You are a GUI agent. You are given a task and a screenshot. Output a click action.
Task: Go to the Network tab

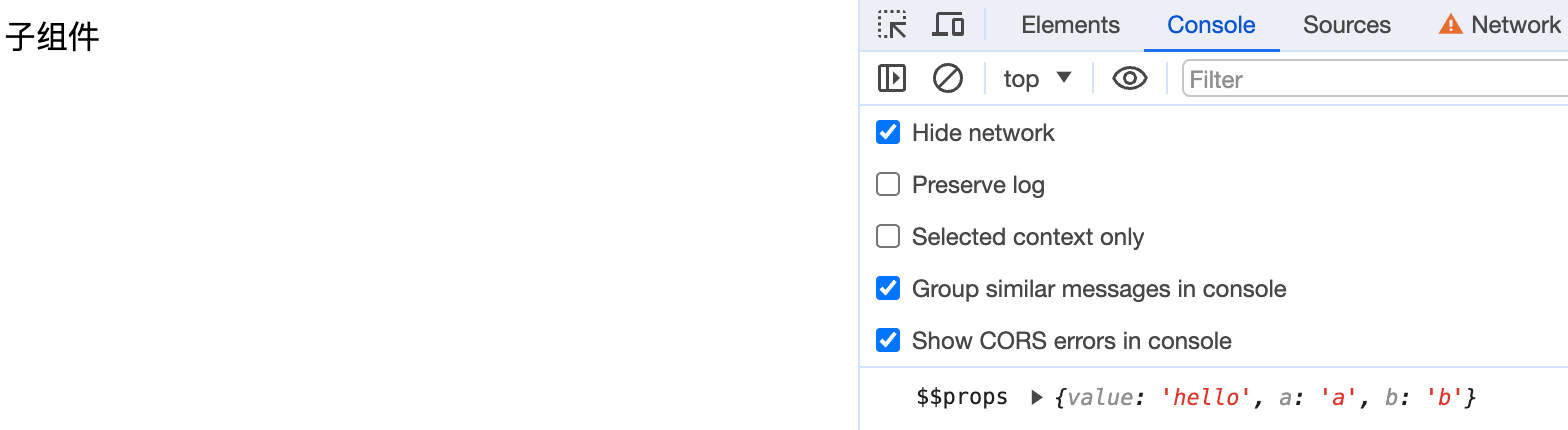[x=1515, y=25]
